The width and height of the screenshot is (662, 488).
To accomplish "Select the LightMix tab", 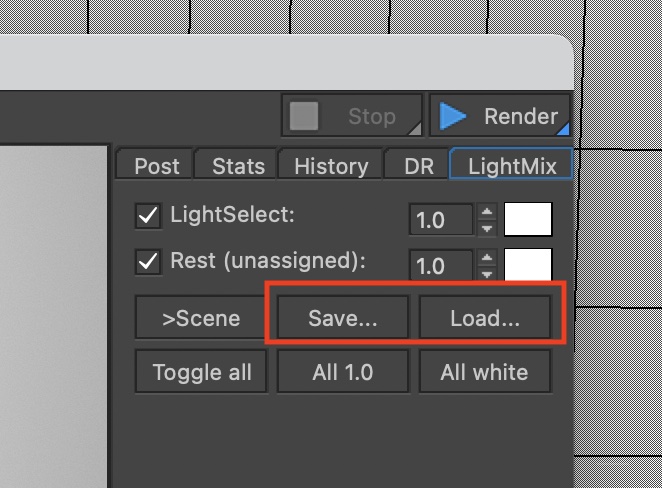I will click(512, 166).
